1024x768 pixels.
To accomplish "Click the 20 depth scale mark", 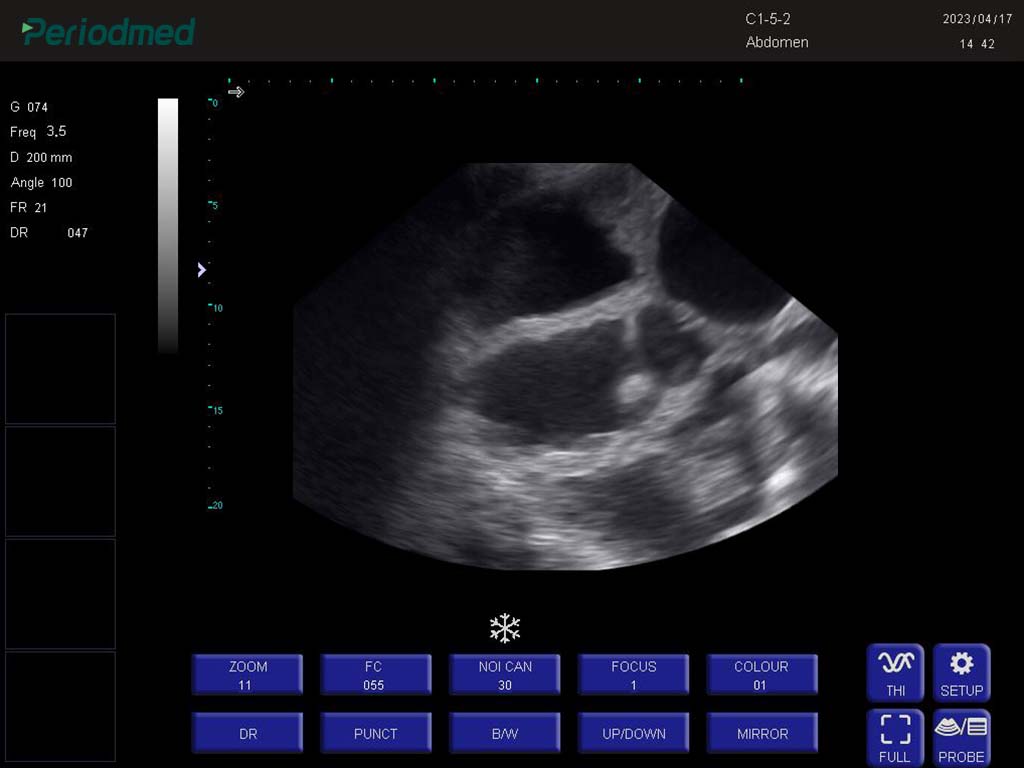I will [216, 505].
